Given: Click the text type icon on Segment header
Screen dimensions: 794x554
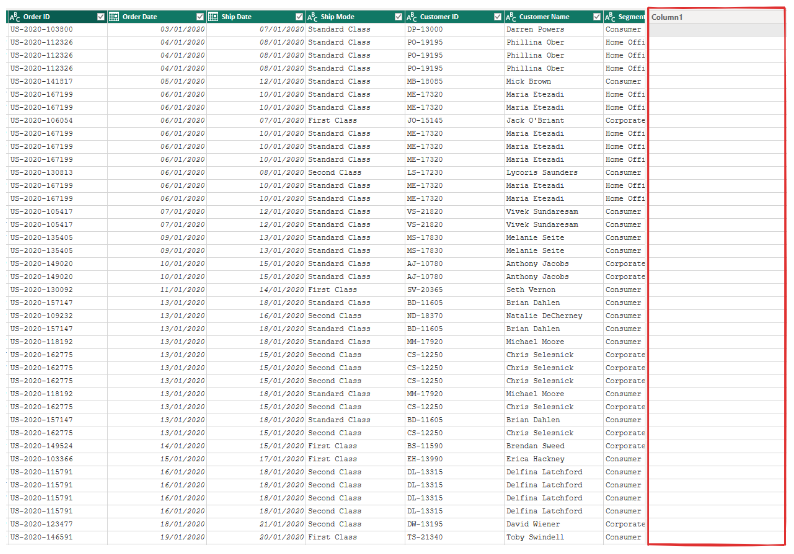Looking at the screenshot, I should [x=610, y=17].
